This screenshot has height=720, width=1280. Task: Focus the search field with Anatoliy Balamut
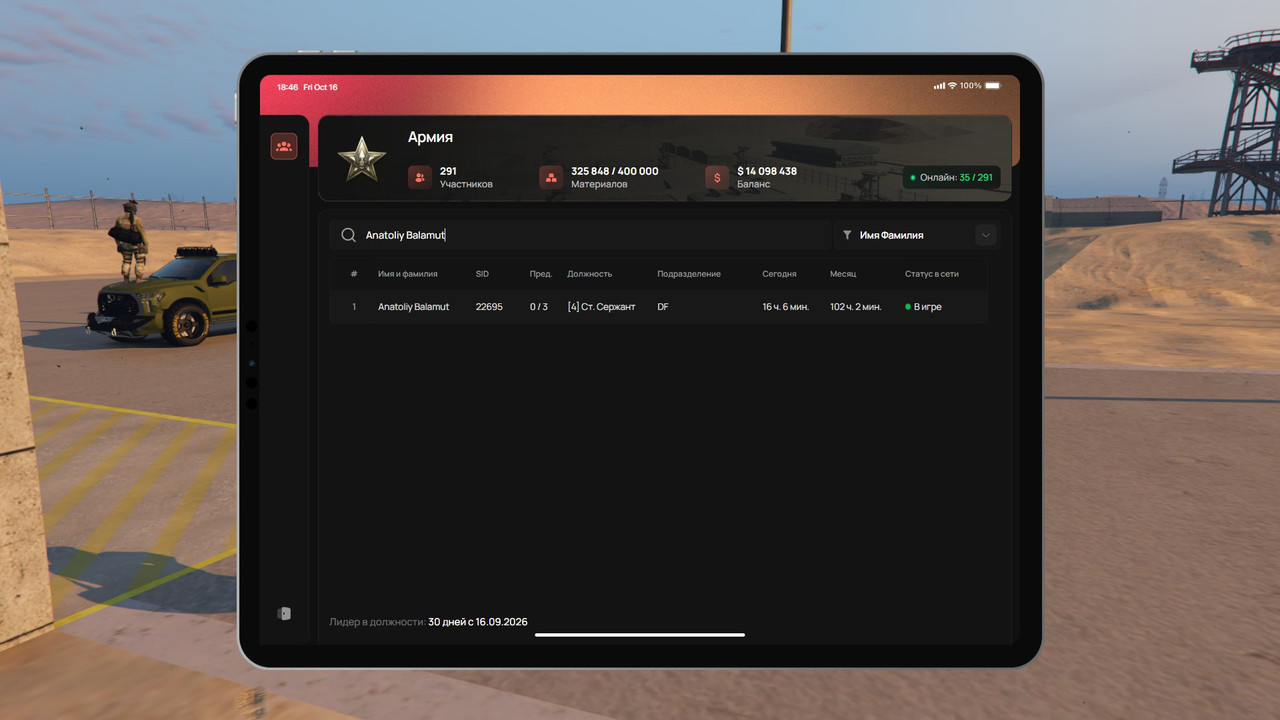coord(581,235)
